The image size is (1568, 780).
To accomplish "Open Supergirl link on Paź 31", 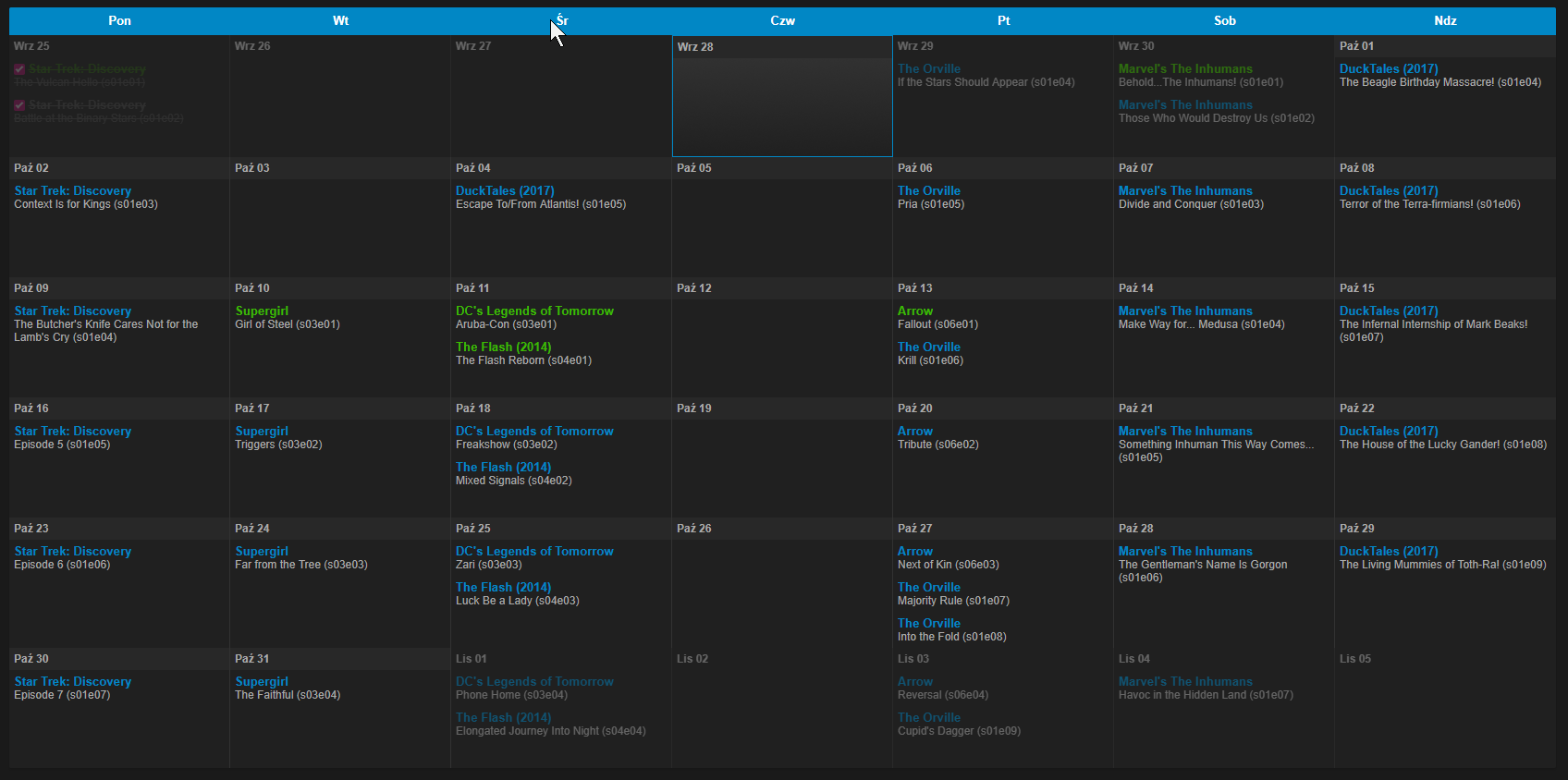I will click(262, 681).
